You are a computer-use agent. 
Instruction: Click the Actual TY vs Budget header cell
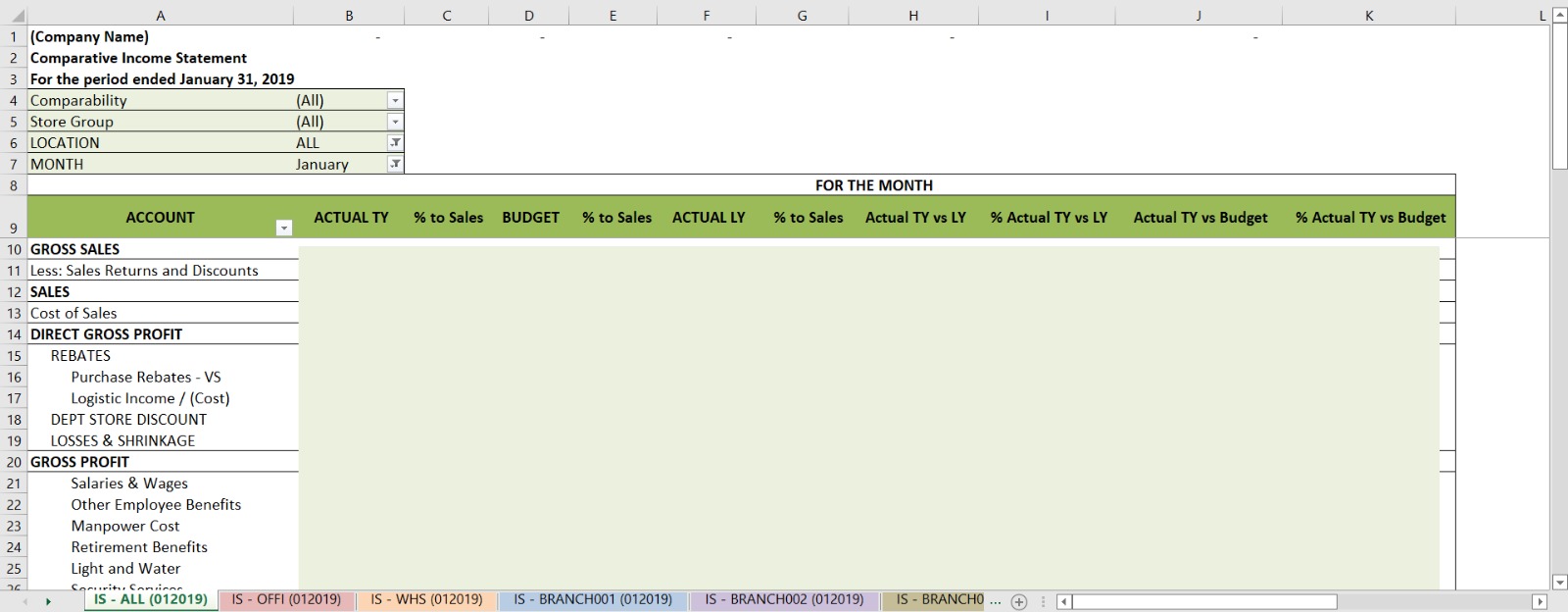[1200, 217]
